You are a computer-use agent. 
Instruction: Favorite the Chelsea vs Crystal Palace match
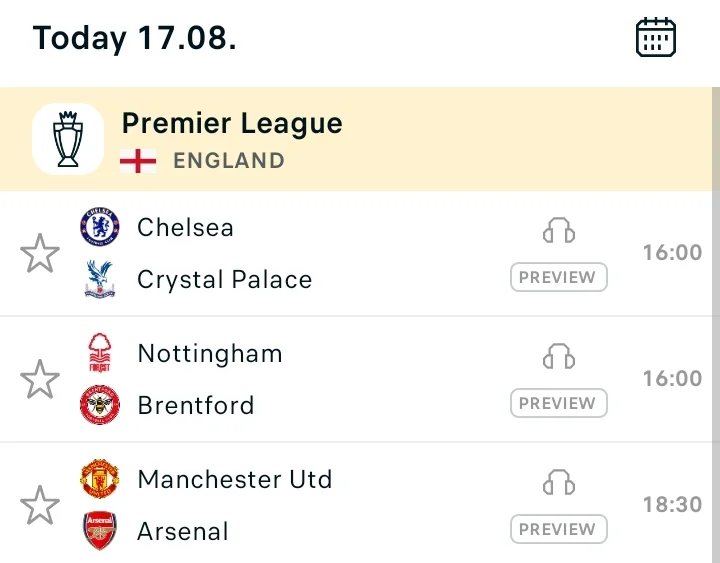pyautogui.click(x=40, y=253)
